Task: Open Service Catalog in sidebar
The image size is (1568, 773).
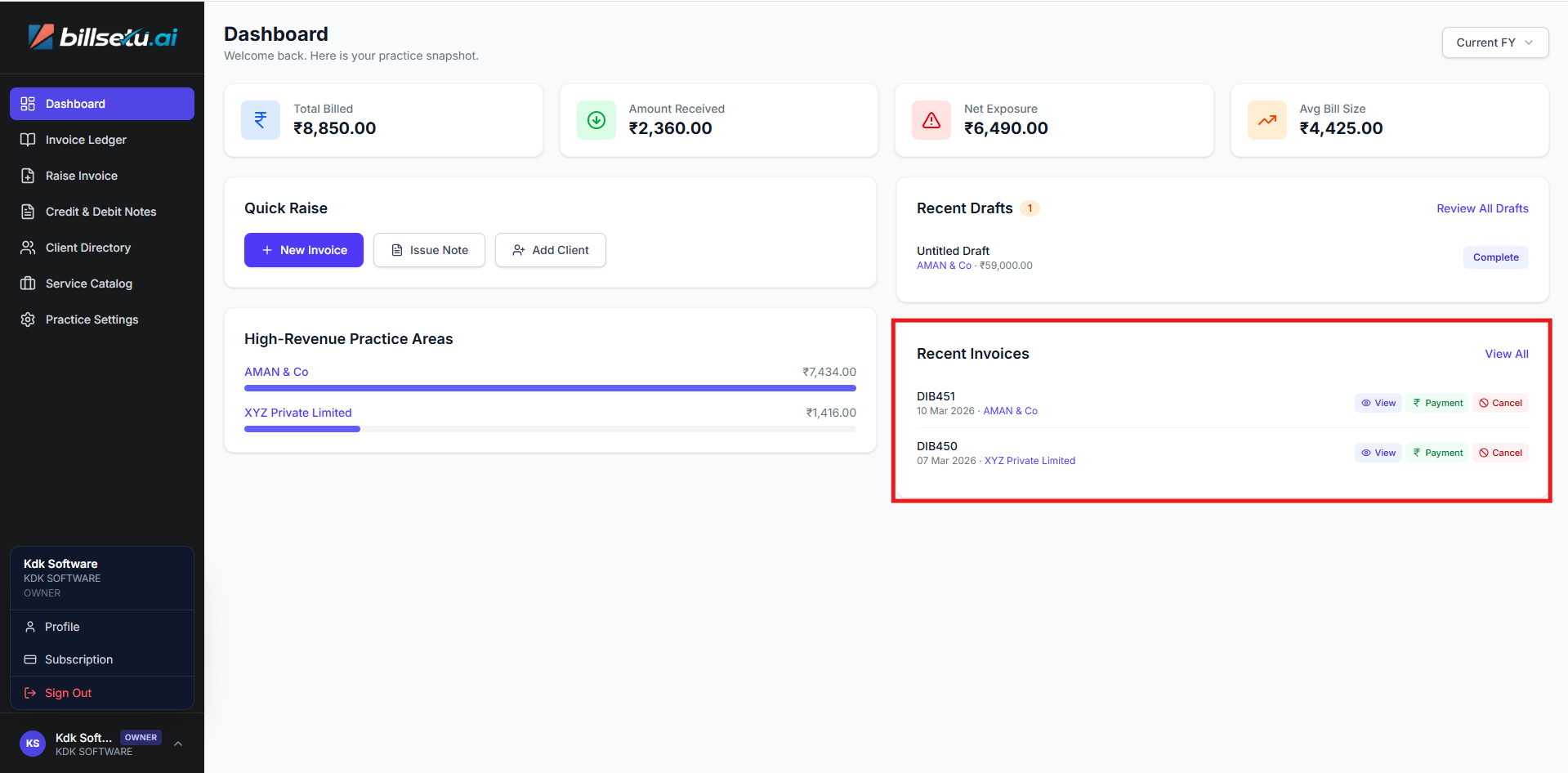Action: pos(88,284)
